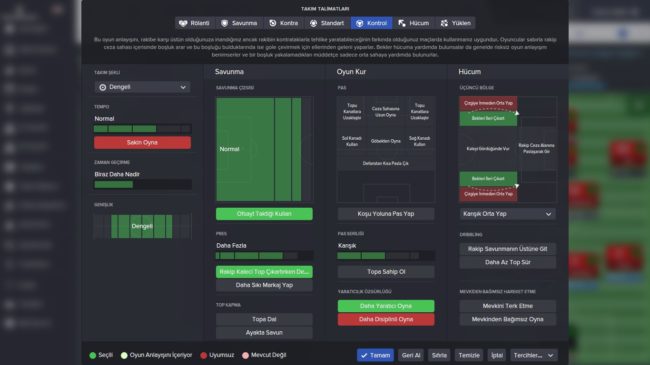Select left-side Topu Kanatlara Uzaklaştır option
The image size is (650, 365).
tap(352, 112)
